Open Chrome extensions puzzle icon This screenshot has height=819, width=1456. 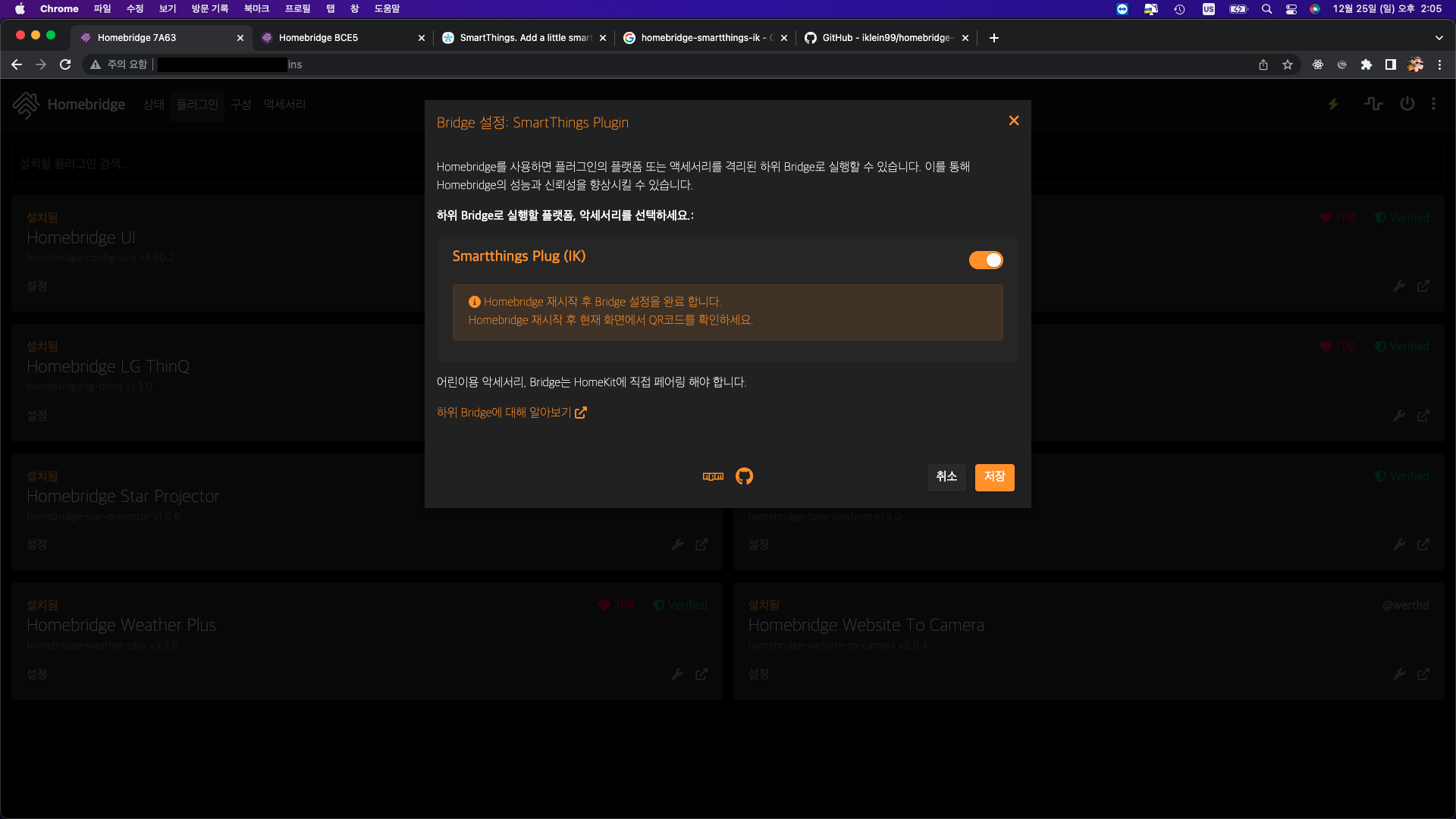point(1367,65)
